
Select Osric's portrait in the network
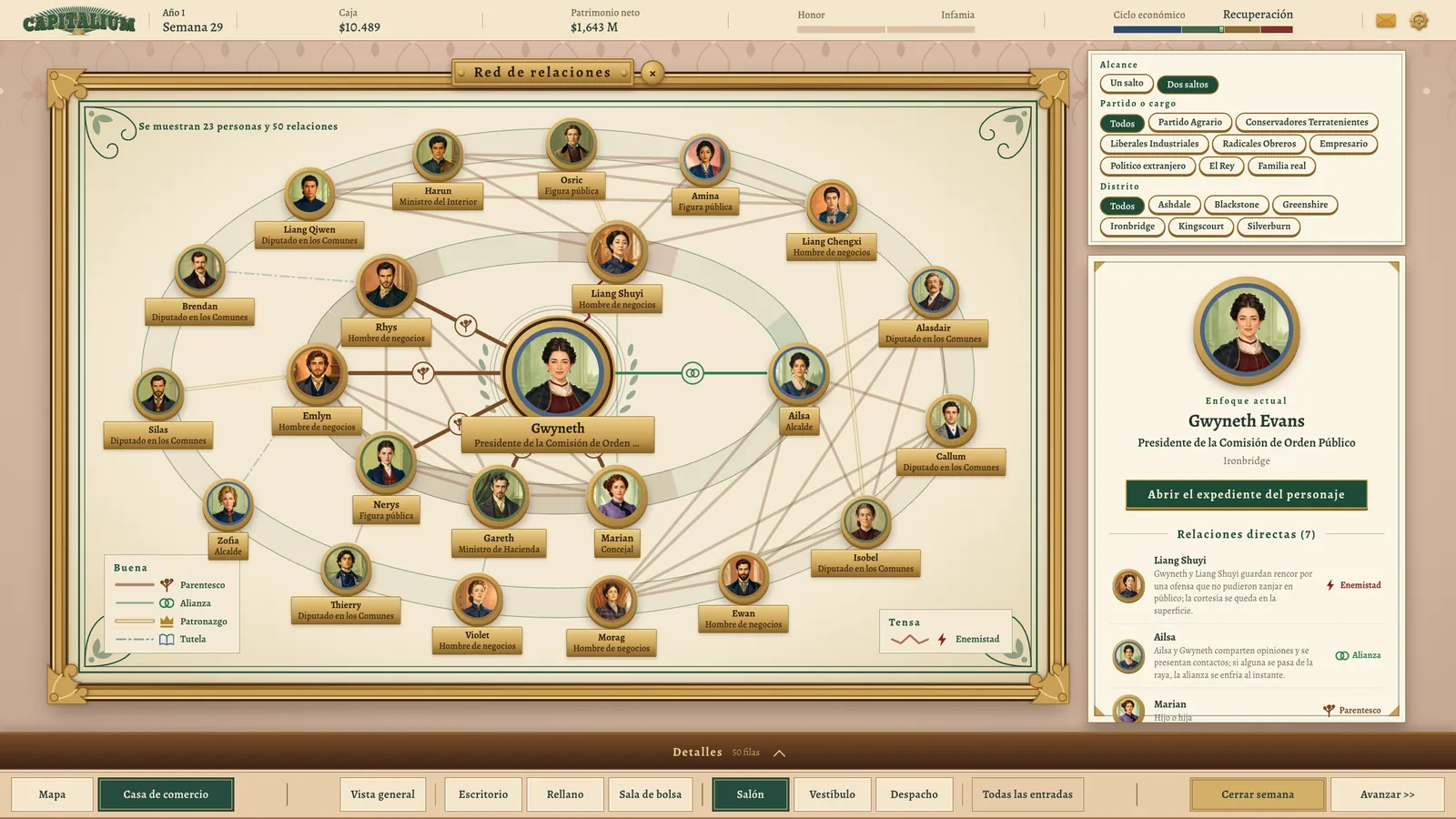tap(571, 145)
